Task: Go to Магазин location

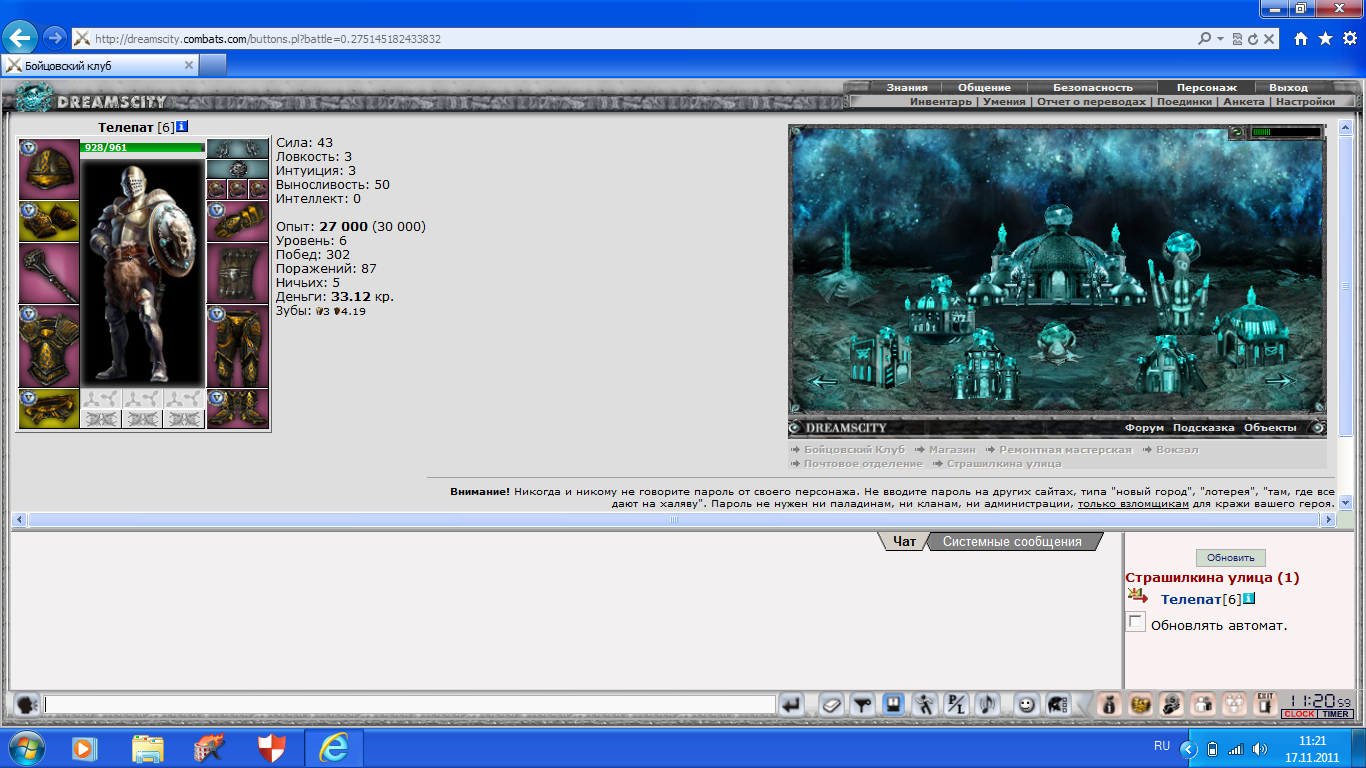Action: point(951,450)
